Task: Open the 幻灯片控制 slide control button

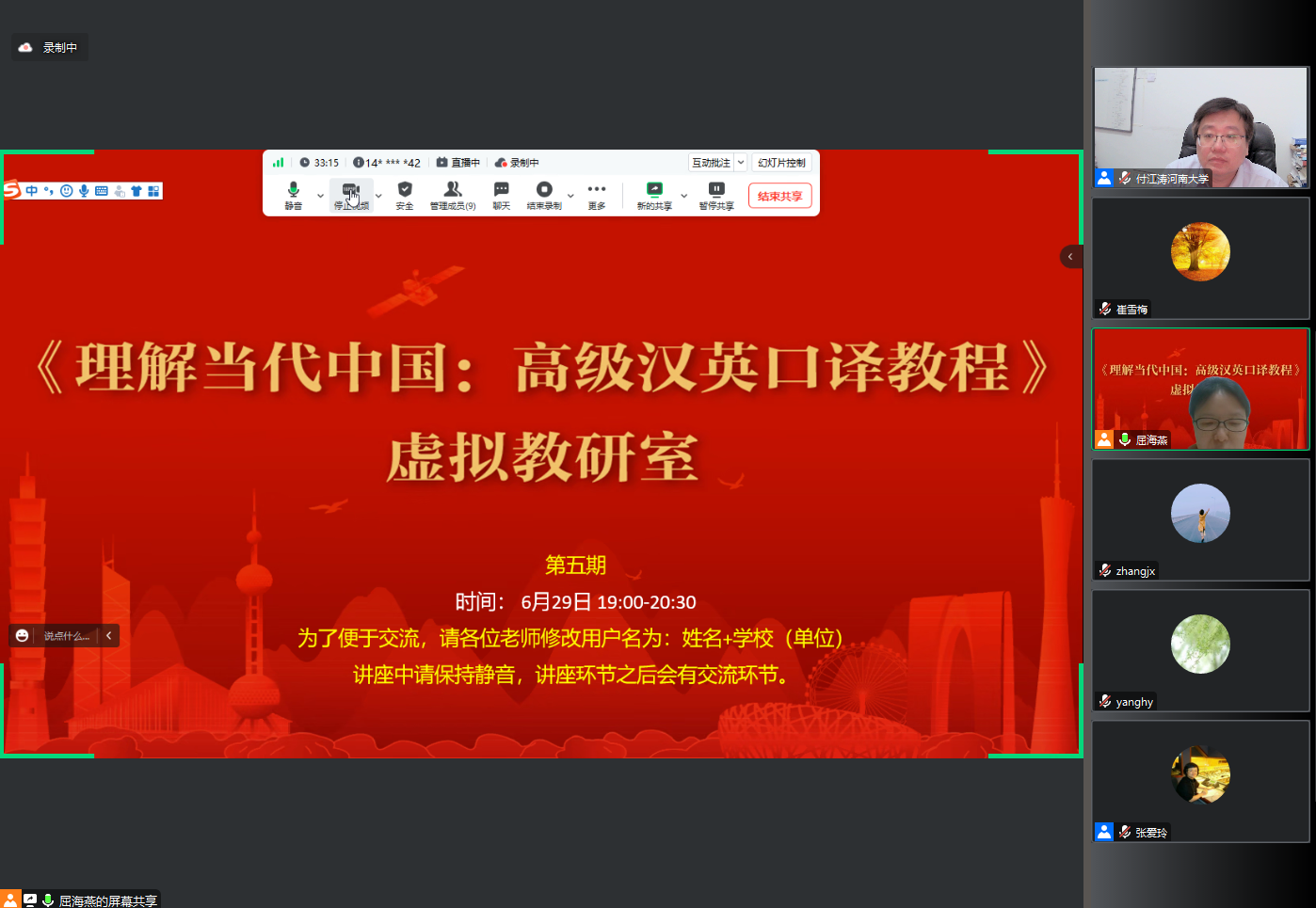Action: tap(781, 163)
